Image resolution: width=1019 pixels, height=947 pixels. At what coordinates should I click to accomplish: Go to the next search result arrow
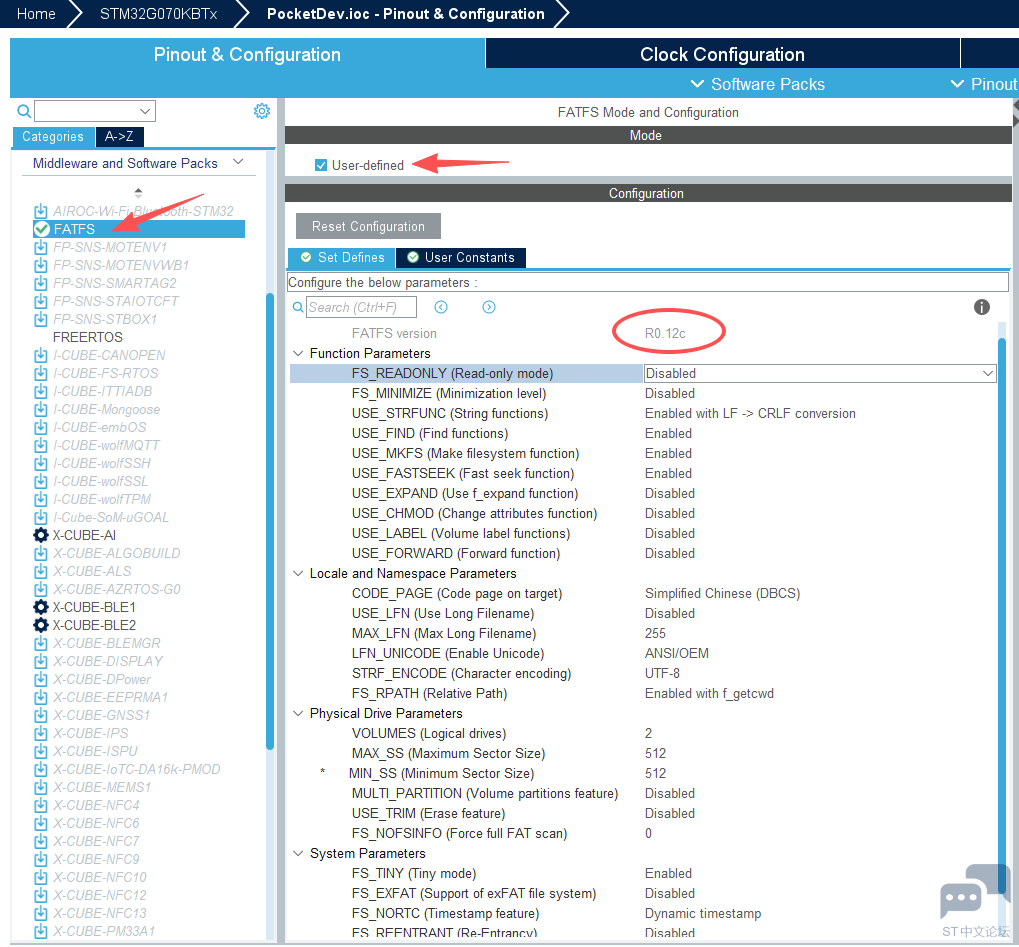point(489,307)
